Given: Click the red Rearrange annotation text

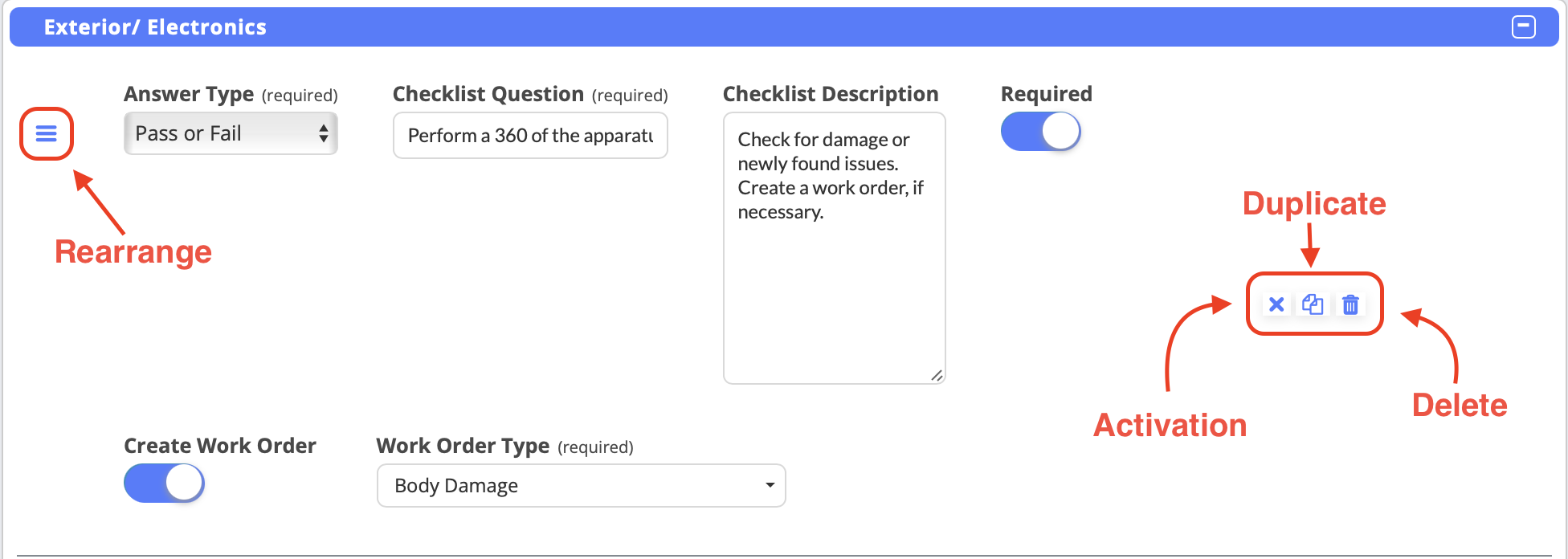Looking at the screenshot, I should (133, 252).
